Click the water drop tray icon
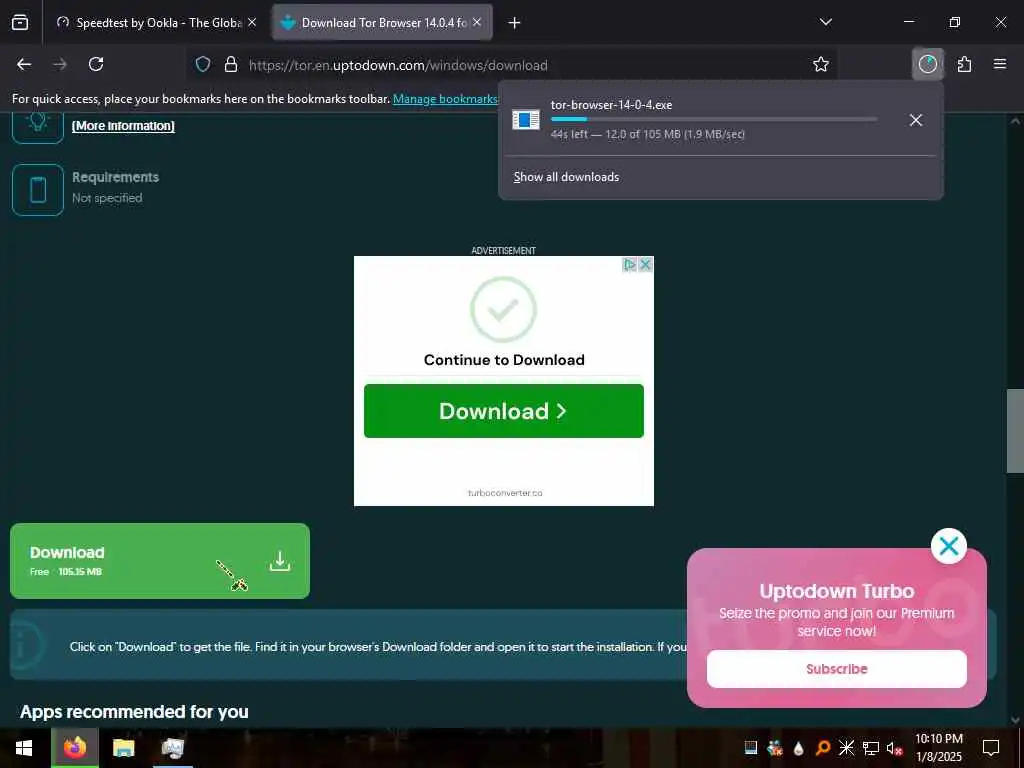1024x768 pixels. pos(799,748)
